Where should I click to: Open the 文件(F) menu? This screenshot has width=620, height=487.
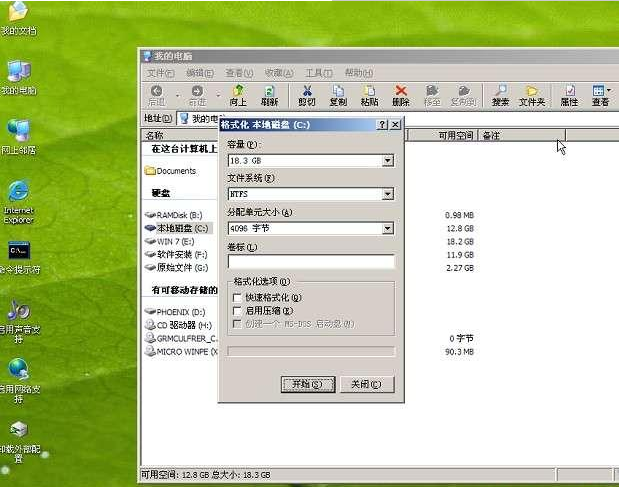[160, 73]
